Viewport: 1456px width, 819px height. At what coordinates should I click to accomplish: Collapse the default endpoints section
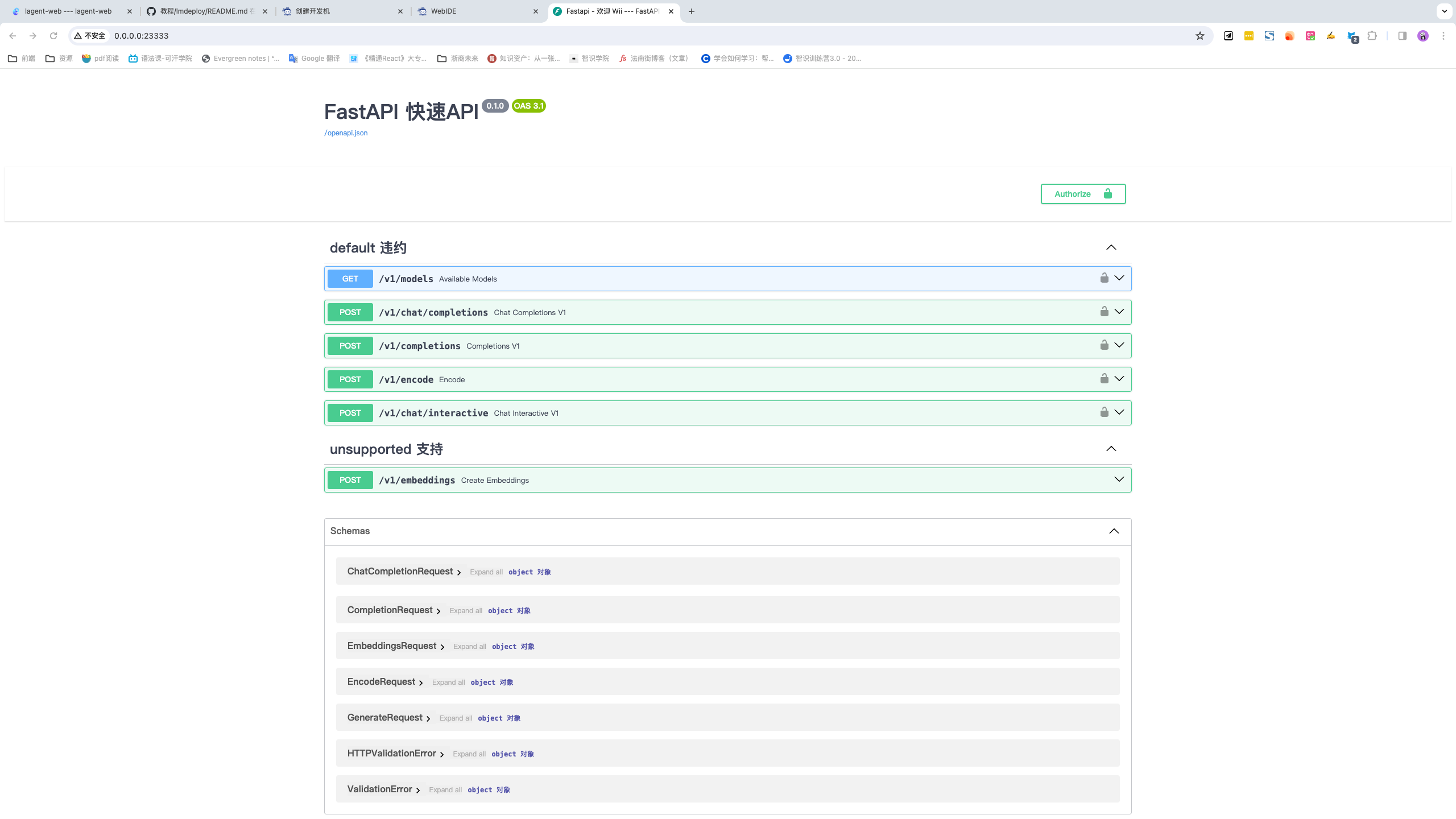1111,247
